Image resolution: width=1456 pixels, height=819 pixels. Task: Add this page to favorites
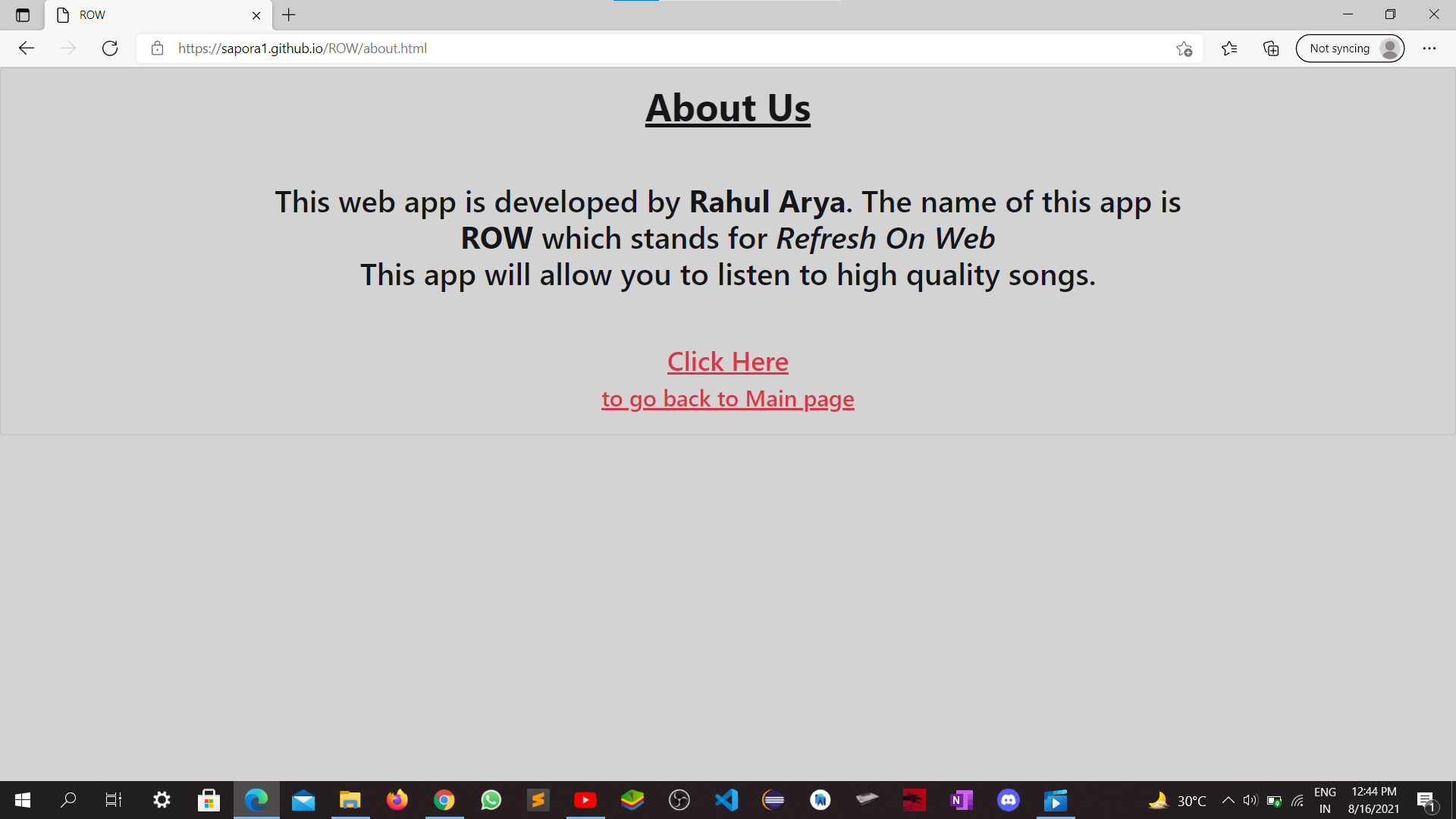click(1184, 49)
